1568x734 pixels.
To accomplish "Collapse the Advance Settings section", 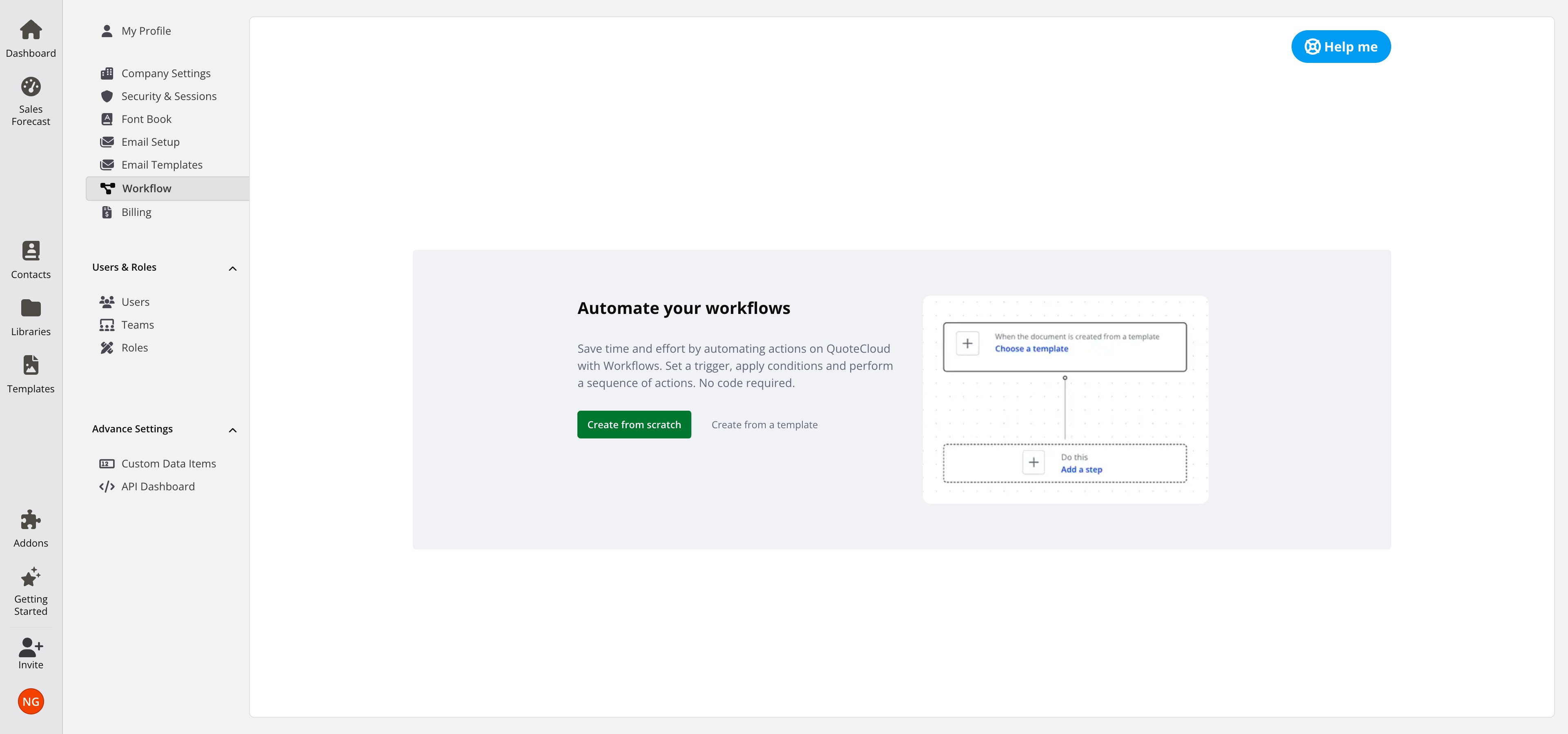I will 232,430.
